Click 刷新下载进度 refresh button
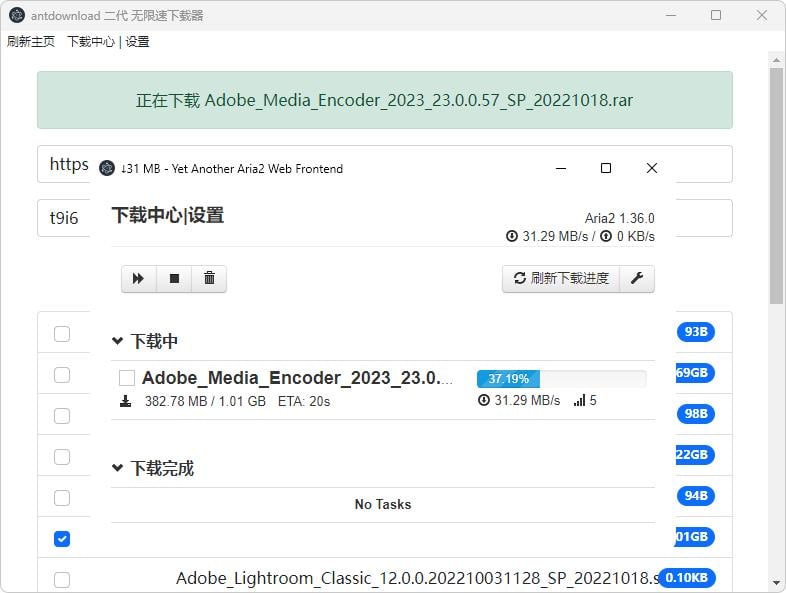 [561, 278]
